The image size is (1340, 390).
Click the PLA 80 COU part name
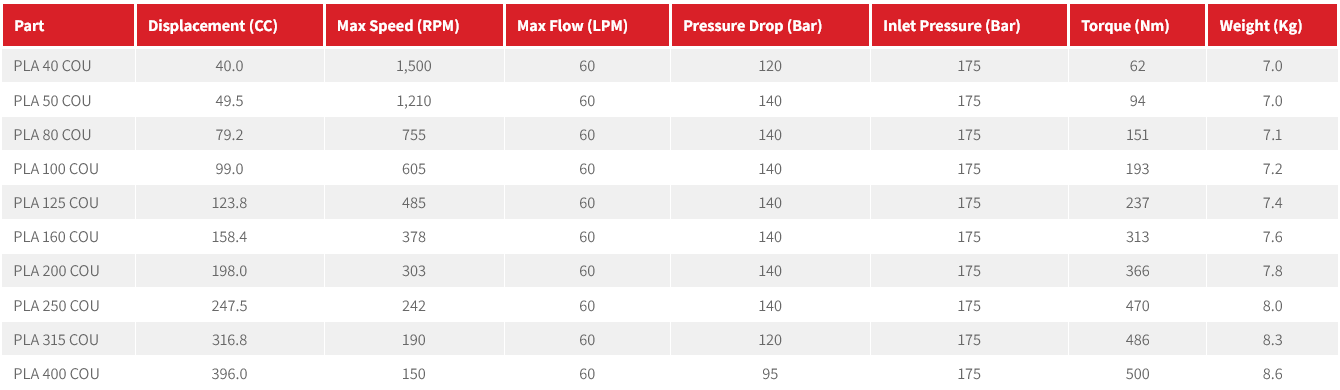point(52,135)
